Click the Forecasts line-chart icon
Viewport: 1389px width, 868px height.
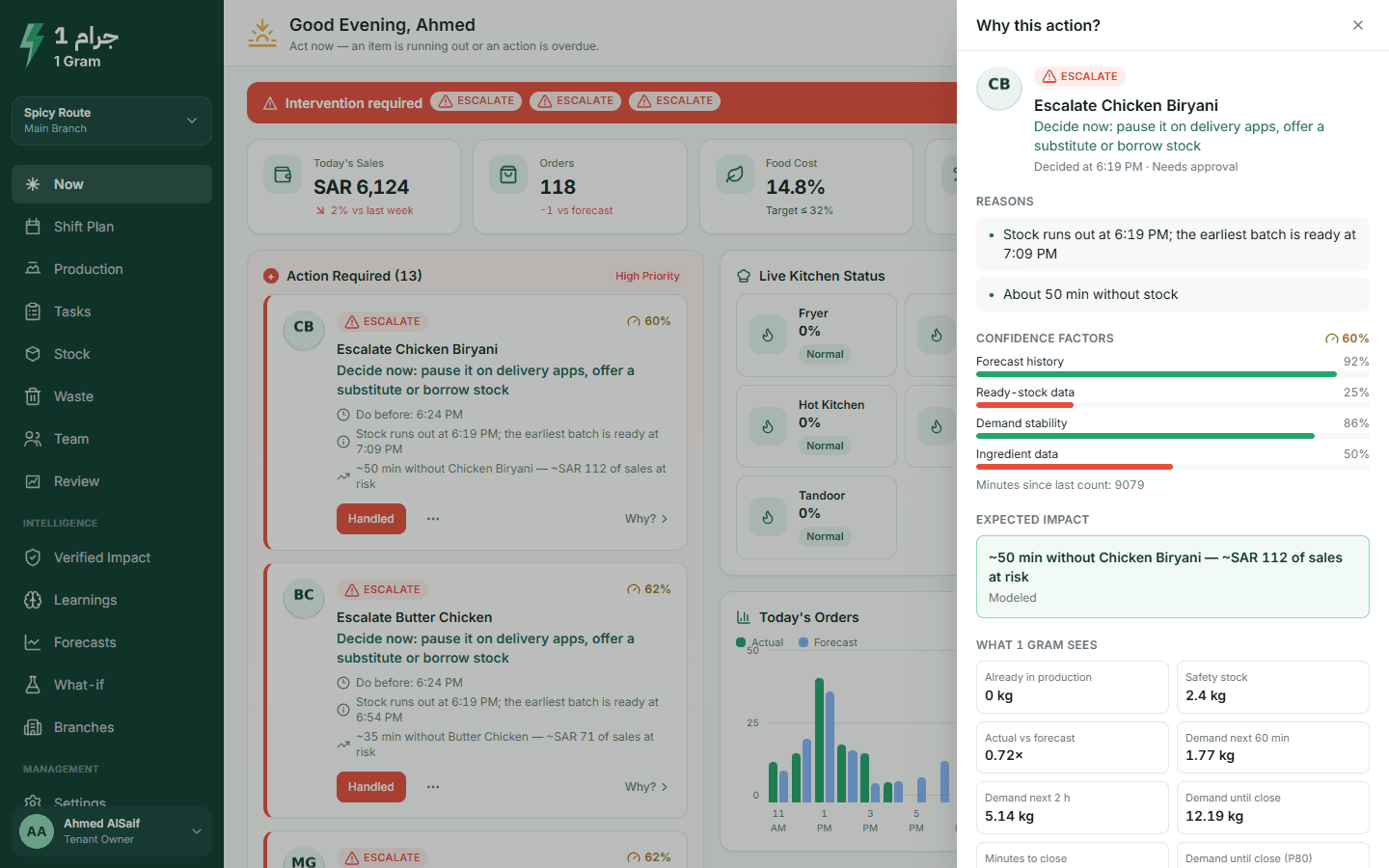coord(33,642)
